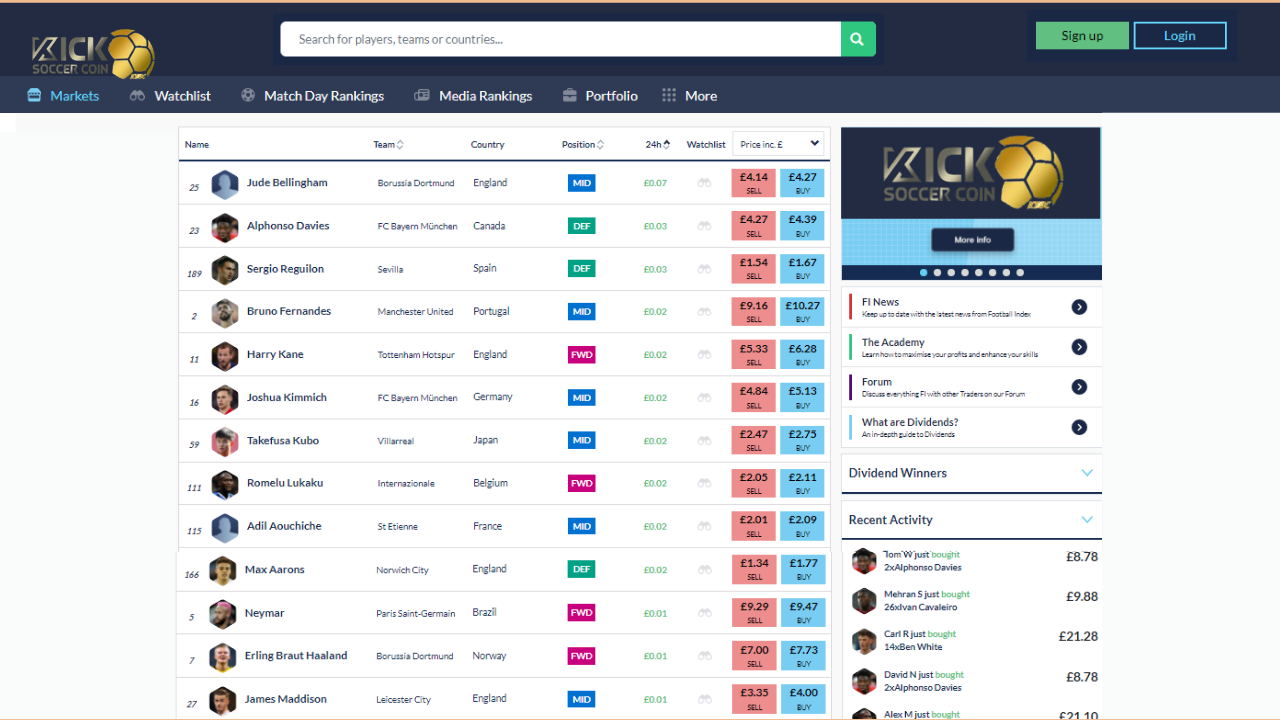1280x720 pixels.
Task: Open the Portfolio tab
Action: point(600,96)
